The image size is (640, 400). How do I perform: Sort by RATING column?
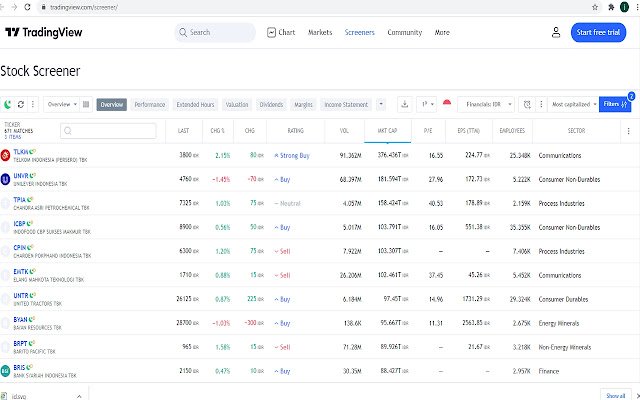pyautogui.click(x=295, y=131)
